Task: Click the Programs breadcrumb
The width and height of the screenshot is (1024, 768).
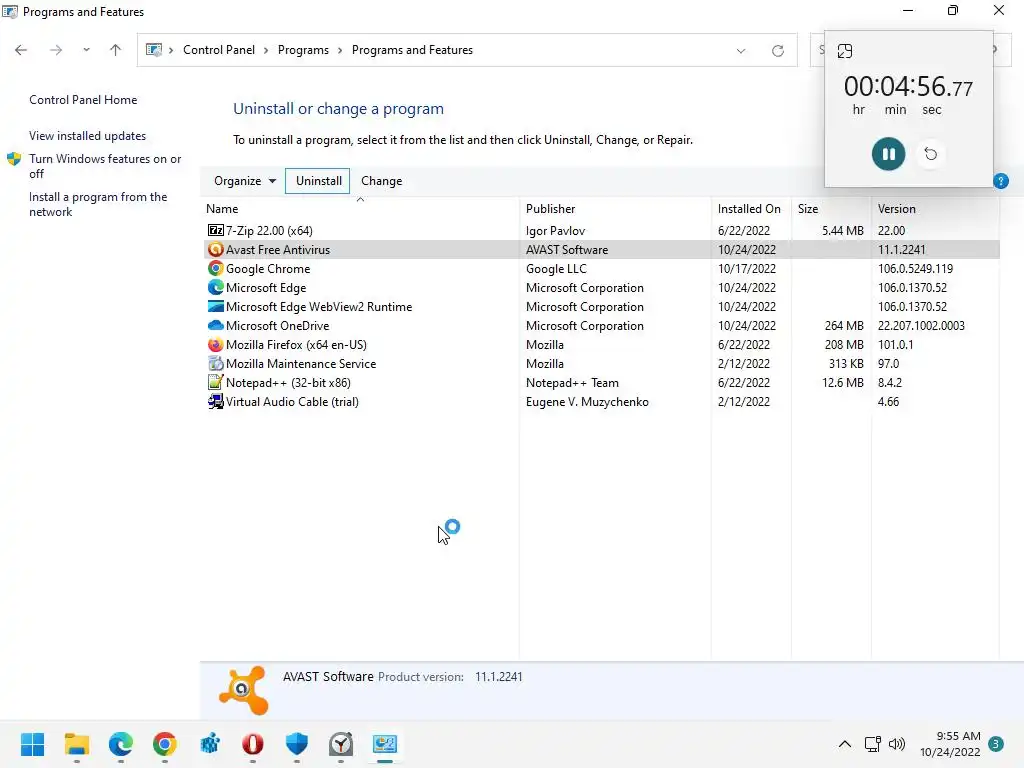Action: point(303,50)
